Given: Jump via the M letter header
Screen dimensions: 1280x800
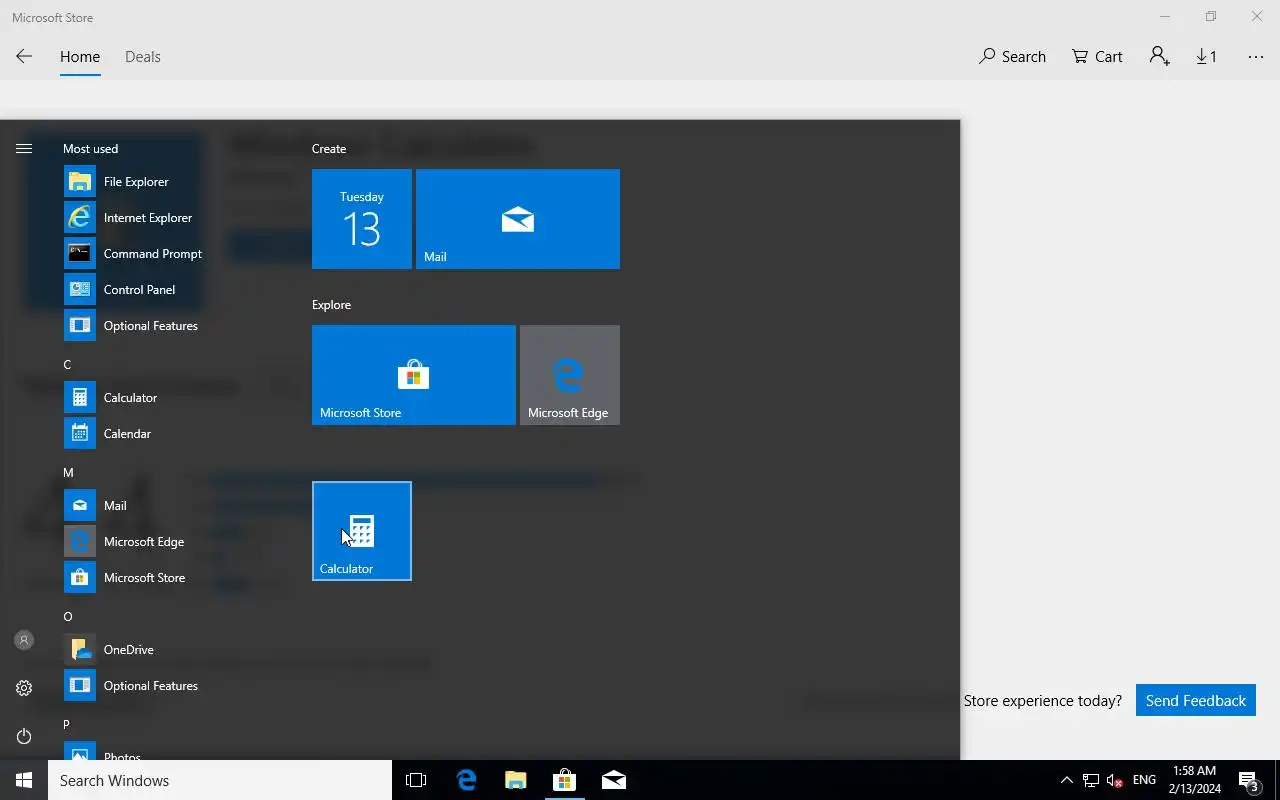Looking at the screenshot, I should tap(68, 473).
